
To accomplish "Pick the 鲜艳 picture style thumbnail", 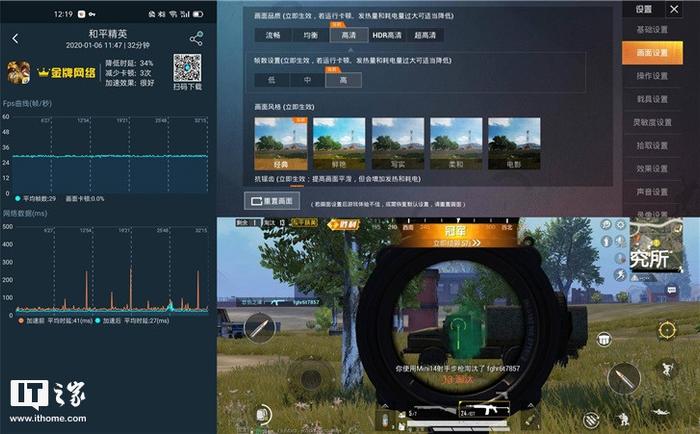I will 339,144.
